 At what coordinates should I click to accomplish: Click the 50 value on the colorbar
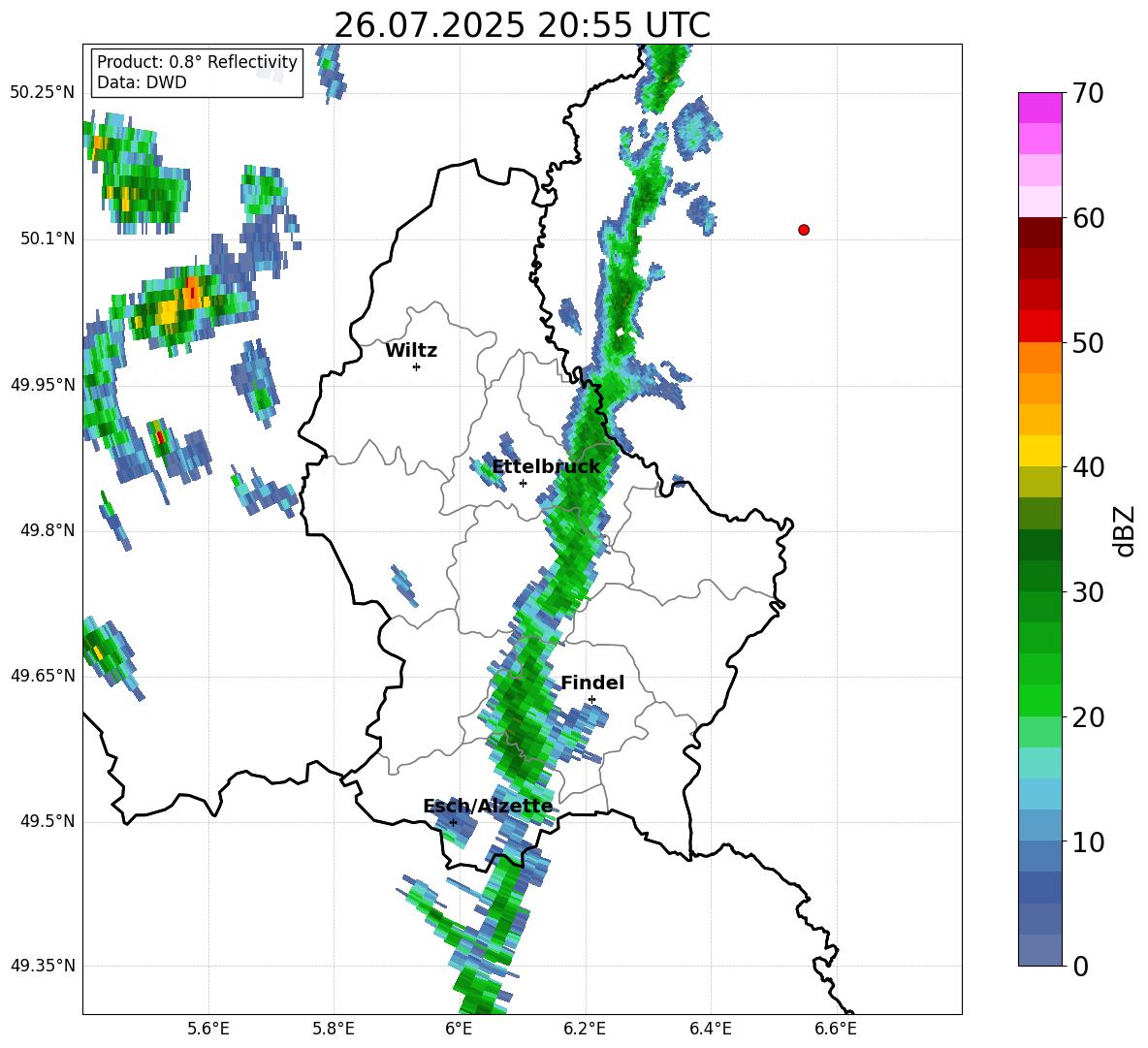click(1087, 343)
